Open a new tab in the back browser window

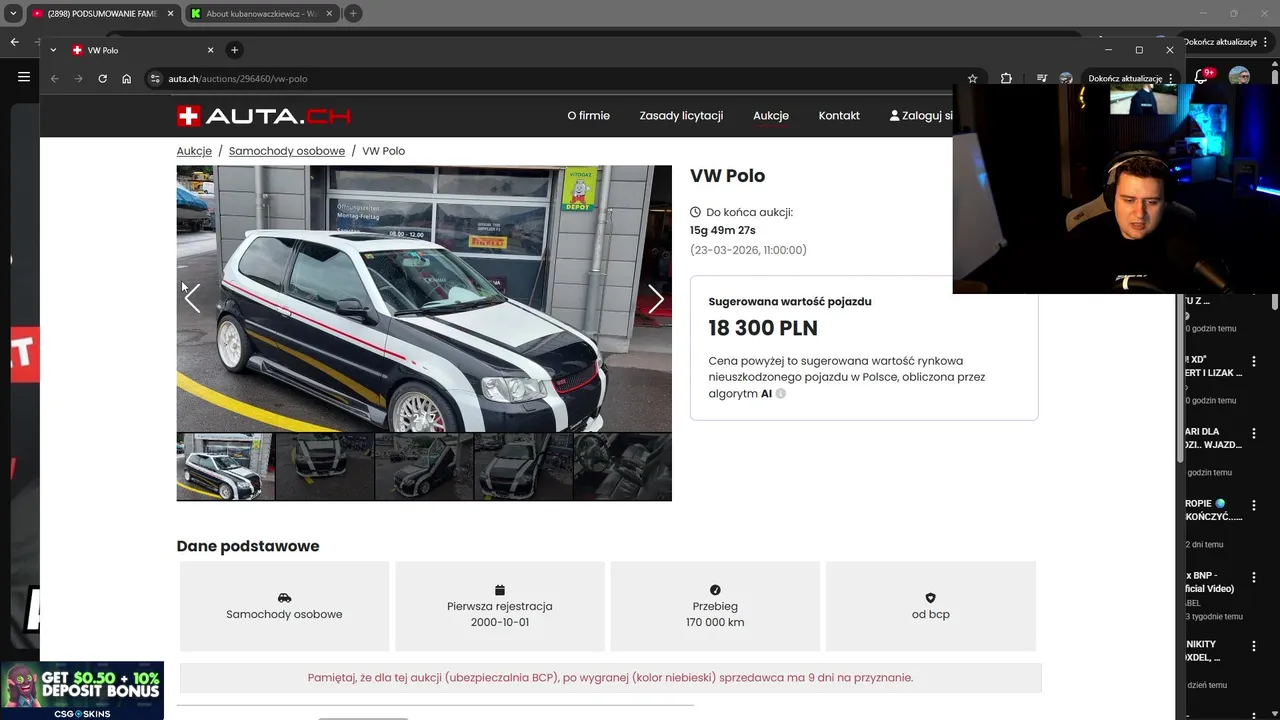pos(353,14)
